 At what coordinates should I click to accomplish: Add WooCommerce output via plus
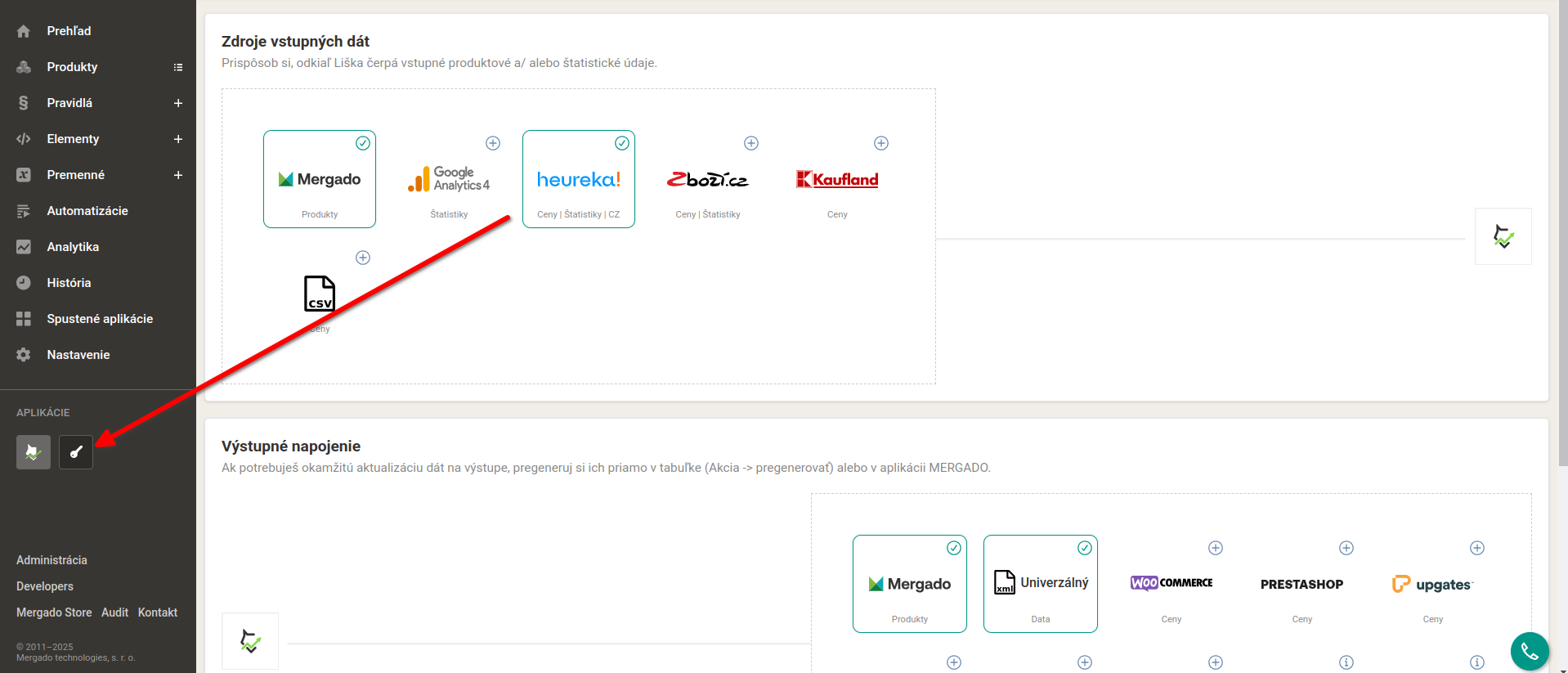[1216, 548]
